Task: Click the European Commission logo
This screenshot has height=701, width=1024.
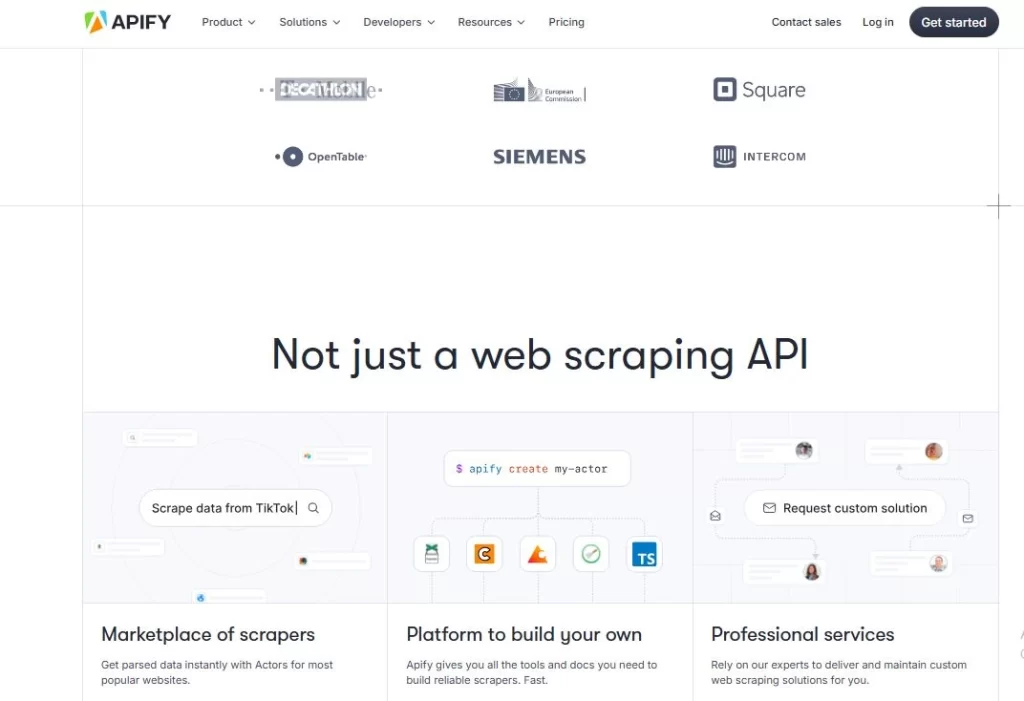Action: pos(539,91)
